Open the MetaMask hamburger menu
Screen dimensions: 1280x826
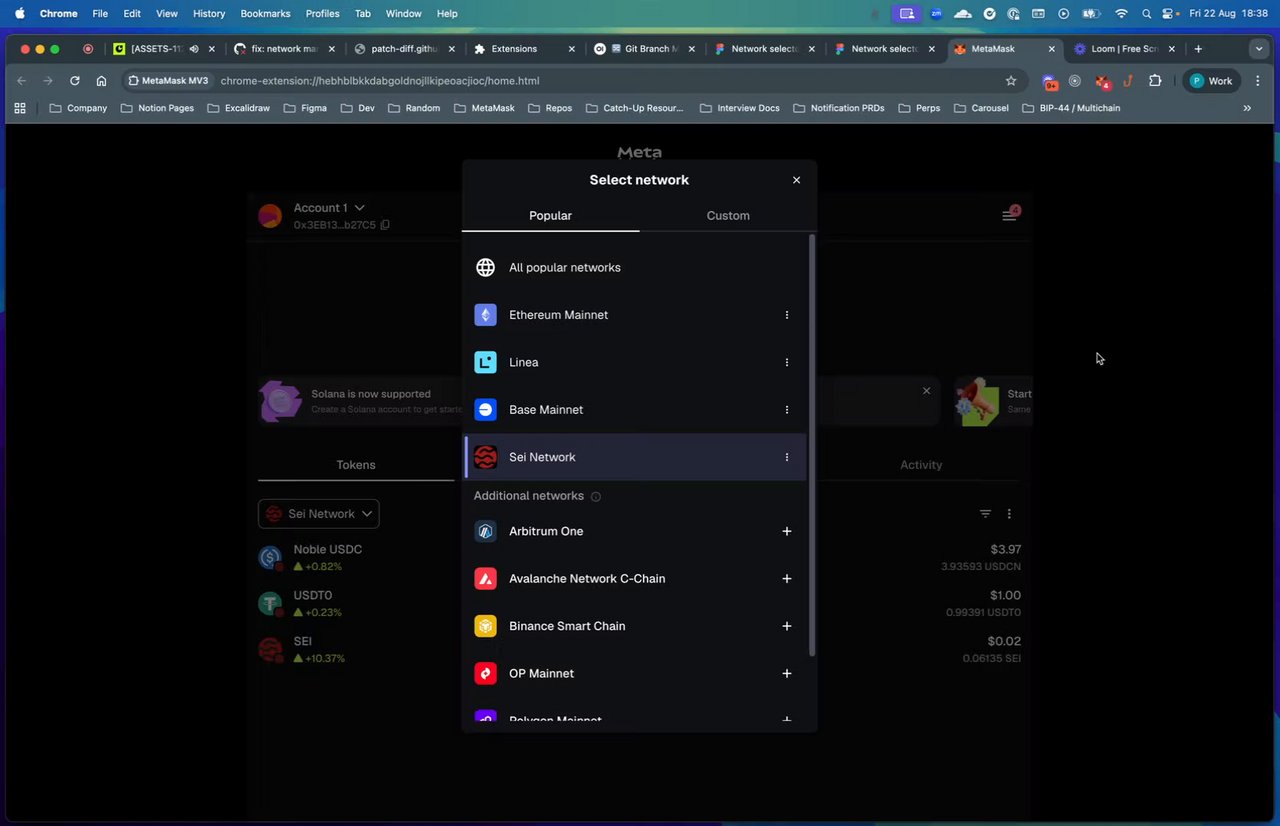pos(1010,215)
